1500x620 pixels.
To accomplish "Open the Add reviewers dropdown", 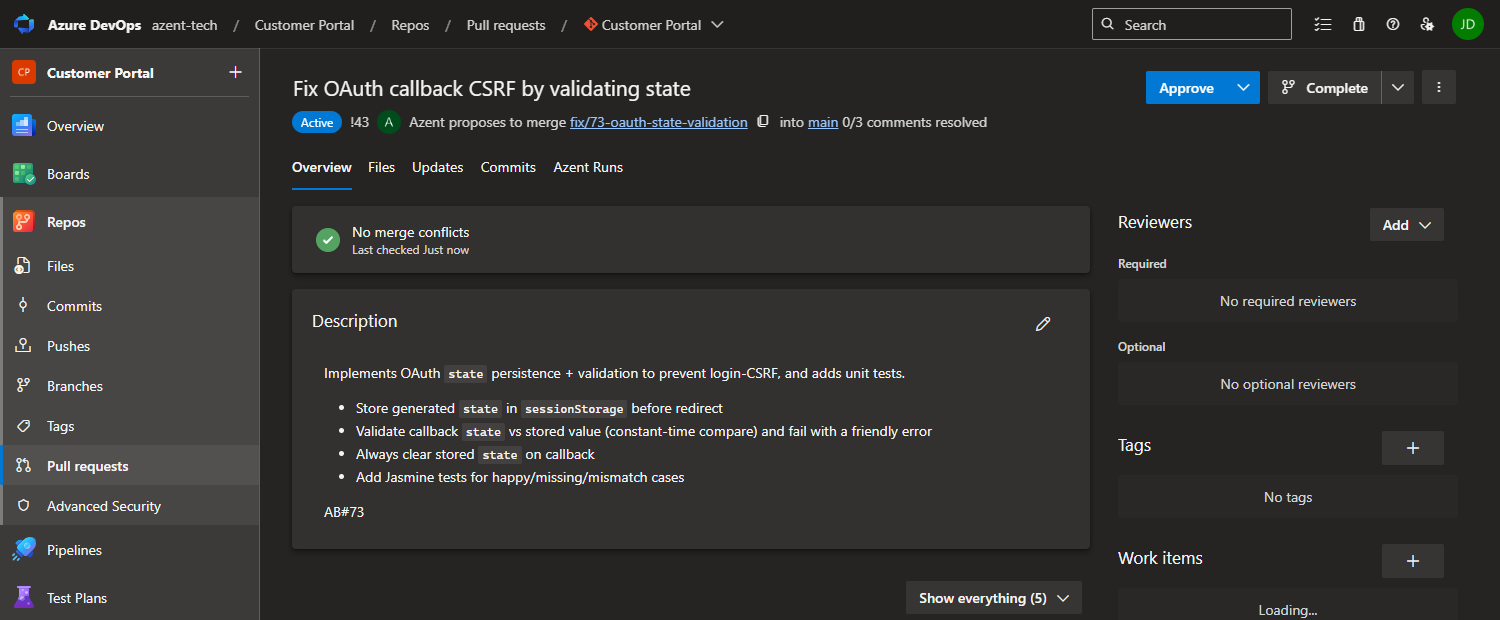I will 1407,225.
